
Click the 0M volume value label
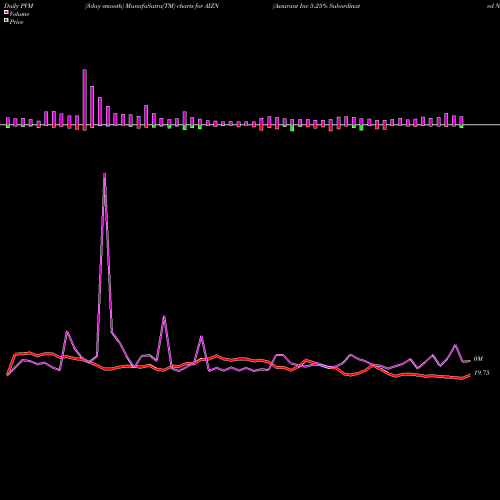[x=478, y=359]
